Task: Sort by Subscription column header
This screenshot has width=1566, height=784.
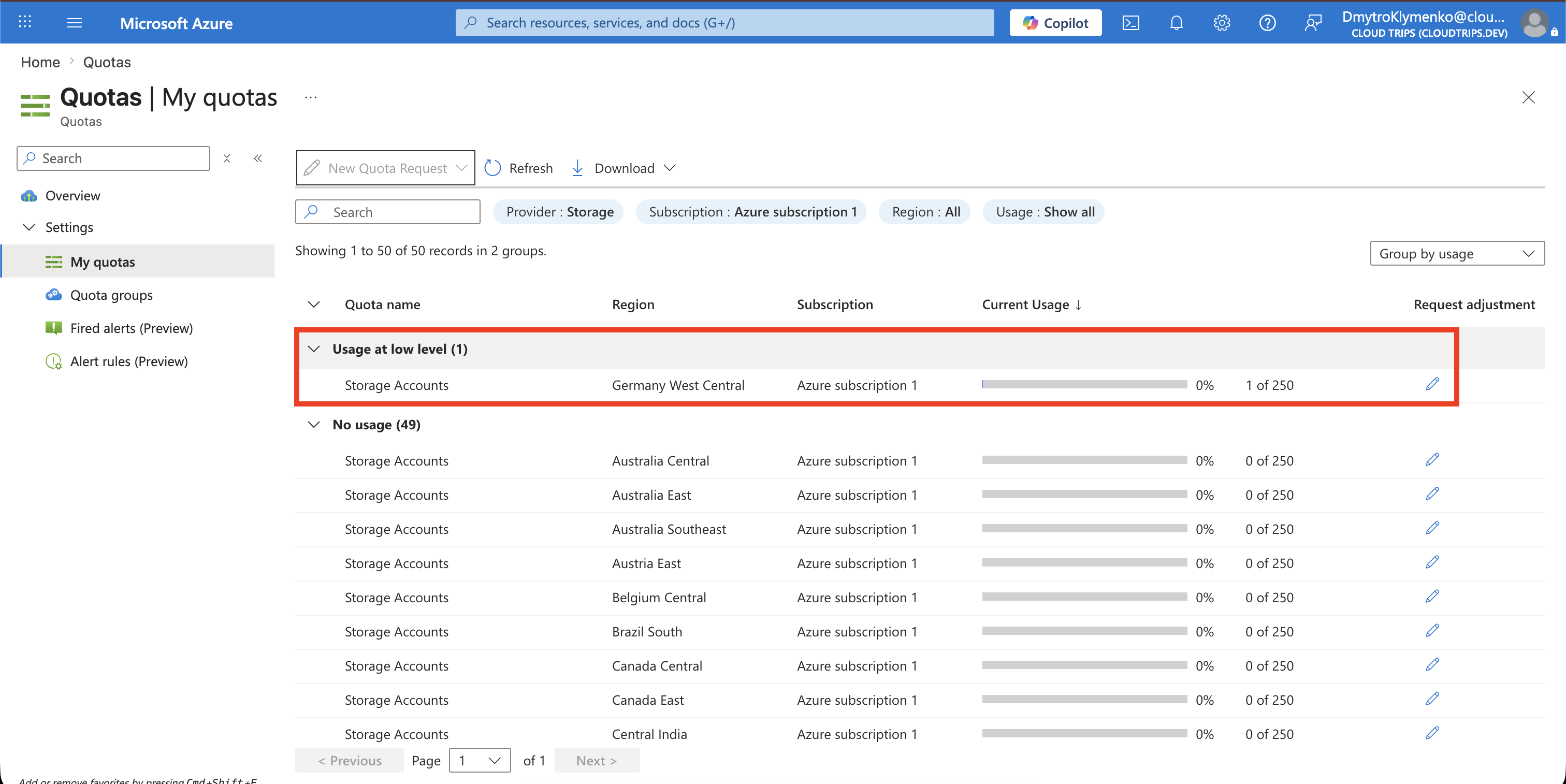Action: point(835,304)
